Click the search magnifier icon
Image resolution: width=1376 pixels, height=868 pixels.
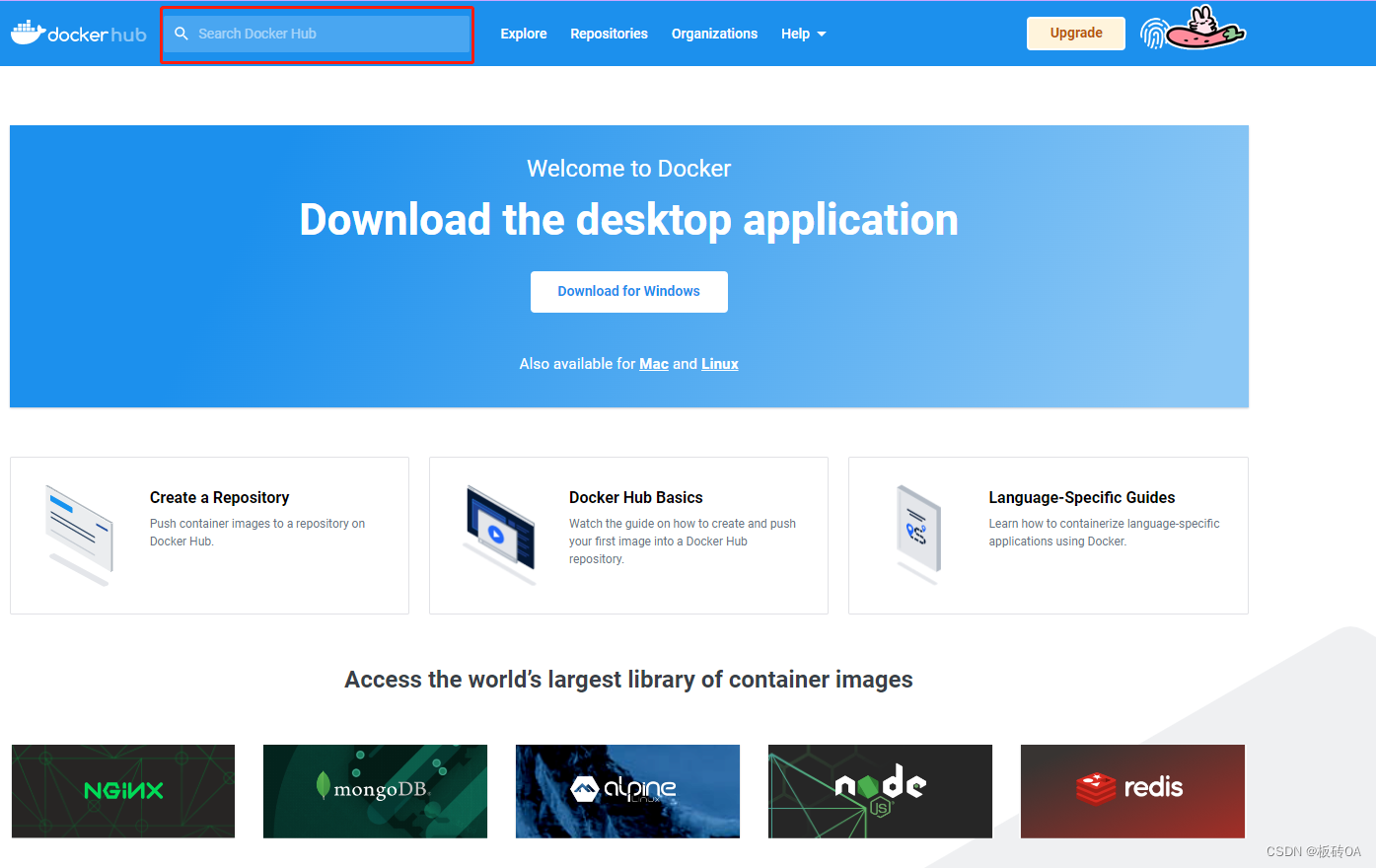(x=181, y=34)
